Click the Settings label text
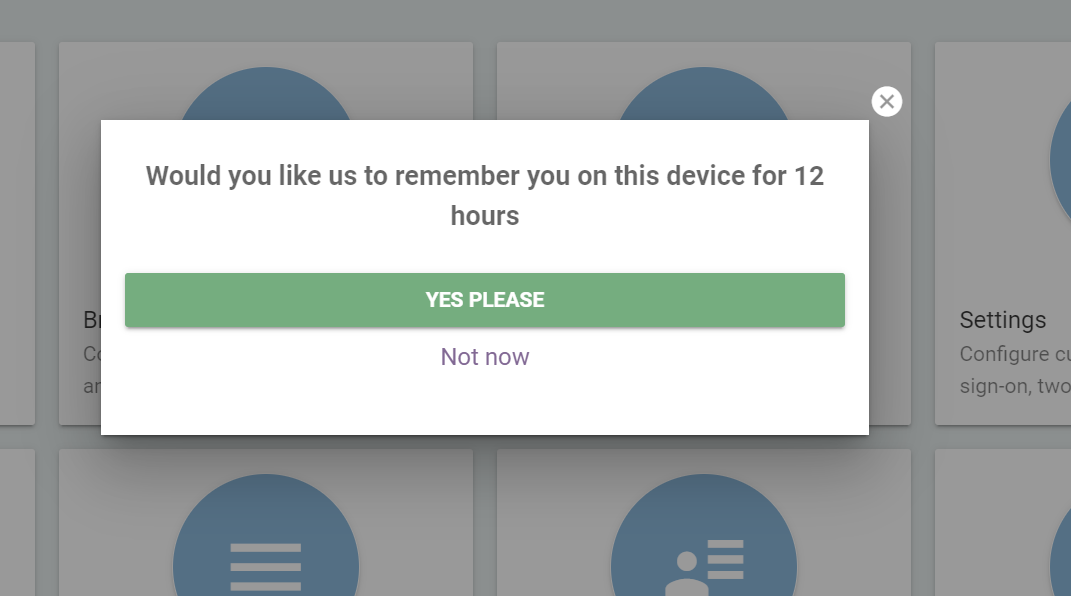 pyautogui.click(x=1002, y=320)
